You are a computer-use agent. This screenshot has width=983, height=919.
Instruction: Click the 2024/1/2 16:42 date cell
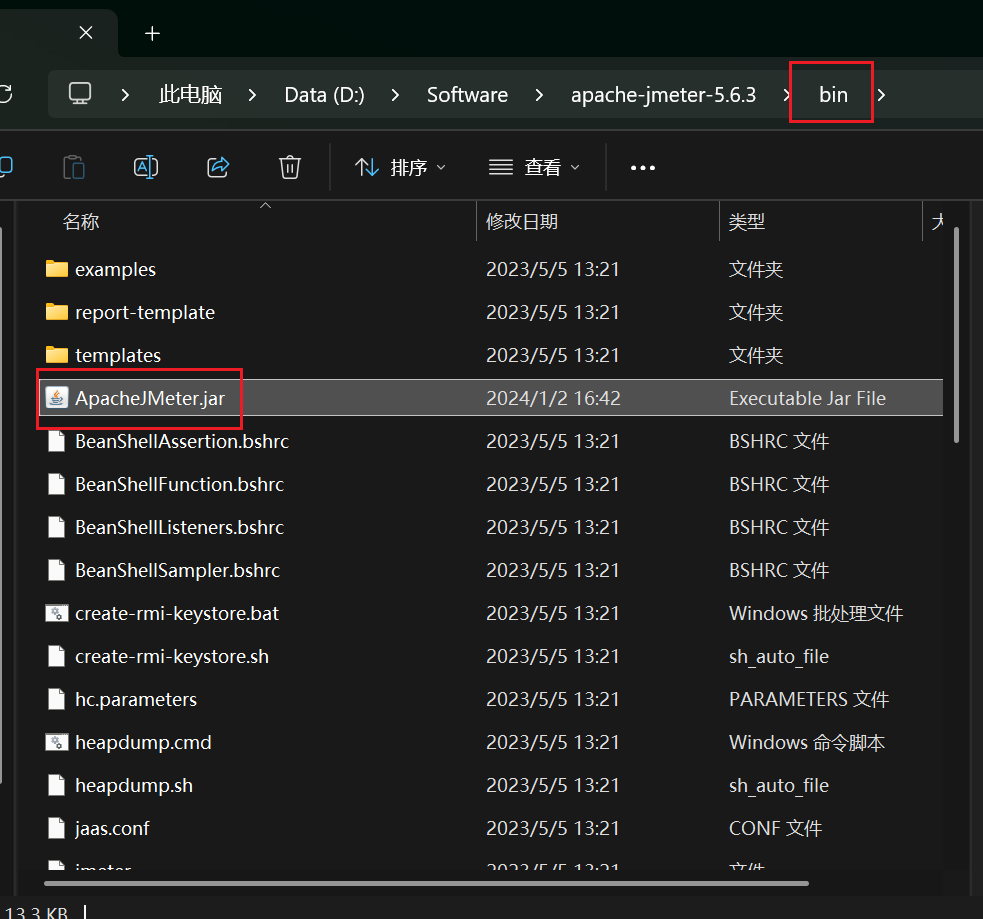coord(553,398)
